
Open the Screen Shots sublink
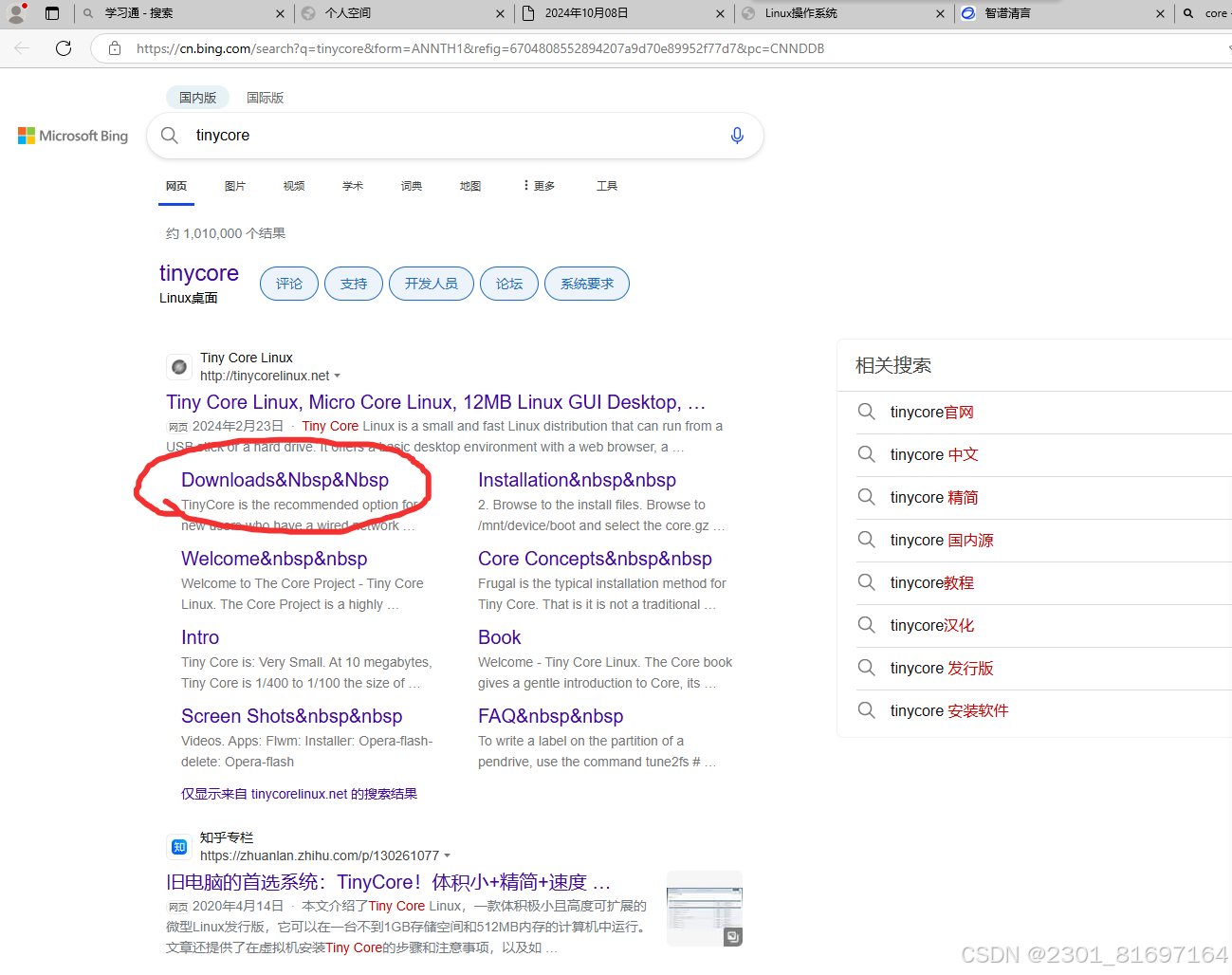click(292, 716)
